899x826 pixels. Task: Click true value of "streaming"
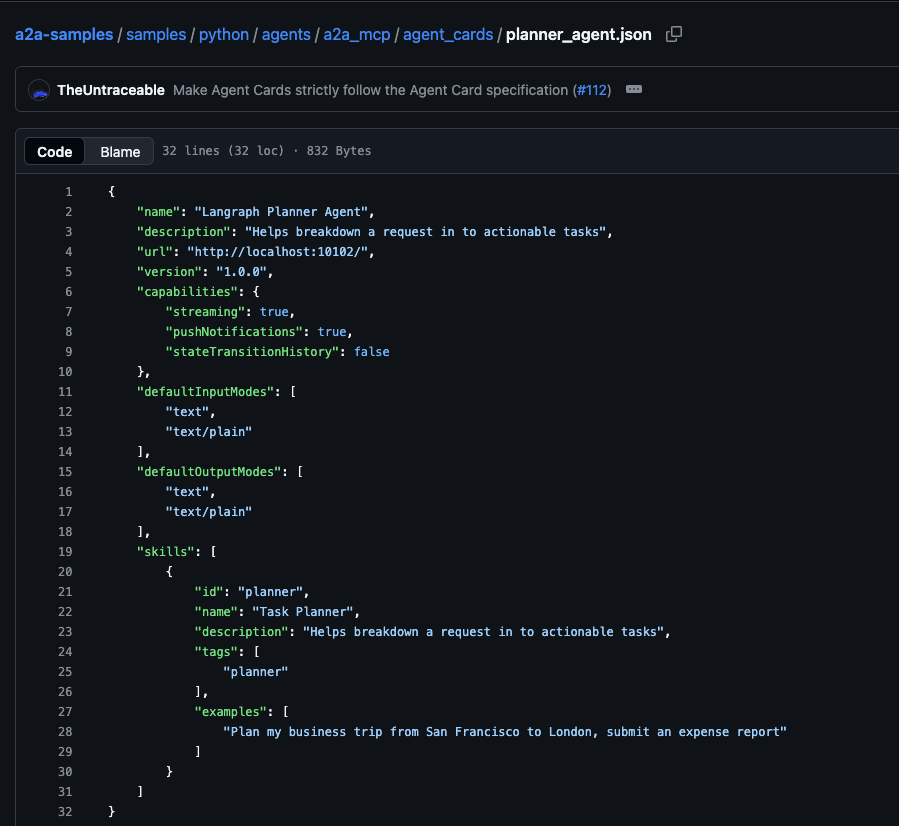274,312
